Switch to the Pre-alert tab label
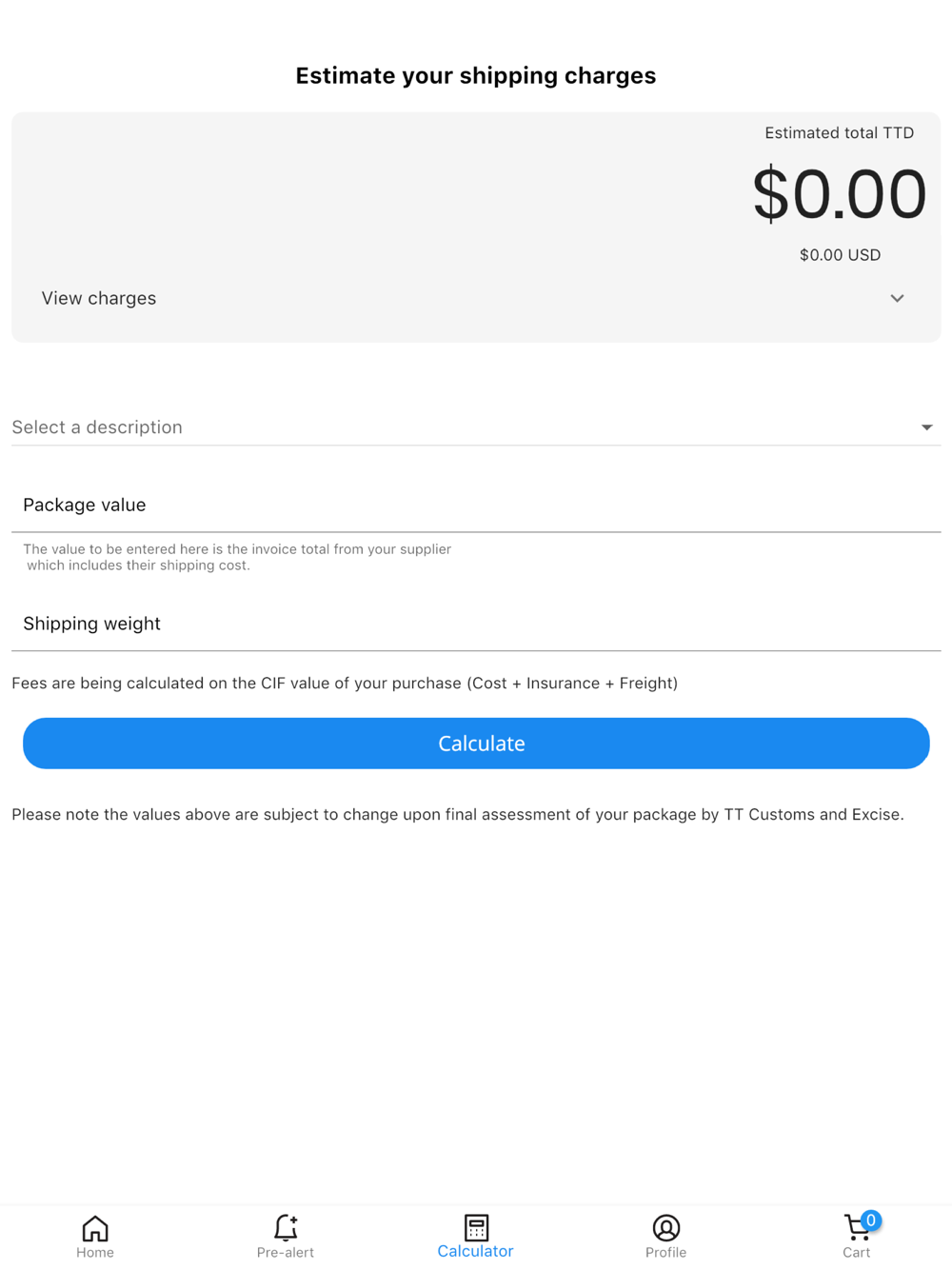This screenshot has width=952, height=1270. click(x=286, y=1252)
